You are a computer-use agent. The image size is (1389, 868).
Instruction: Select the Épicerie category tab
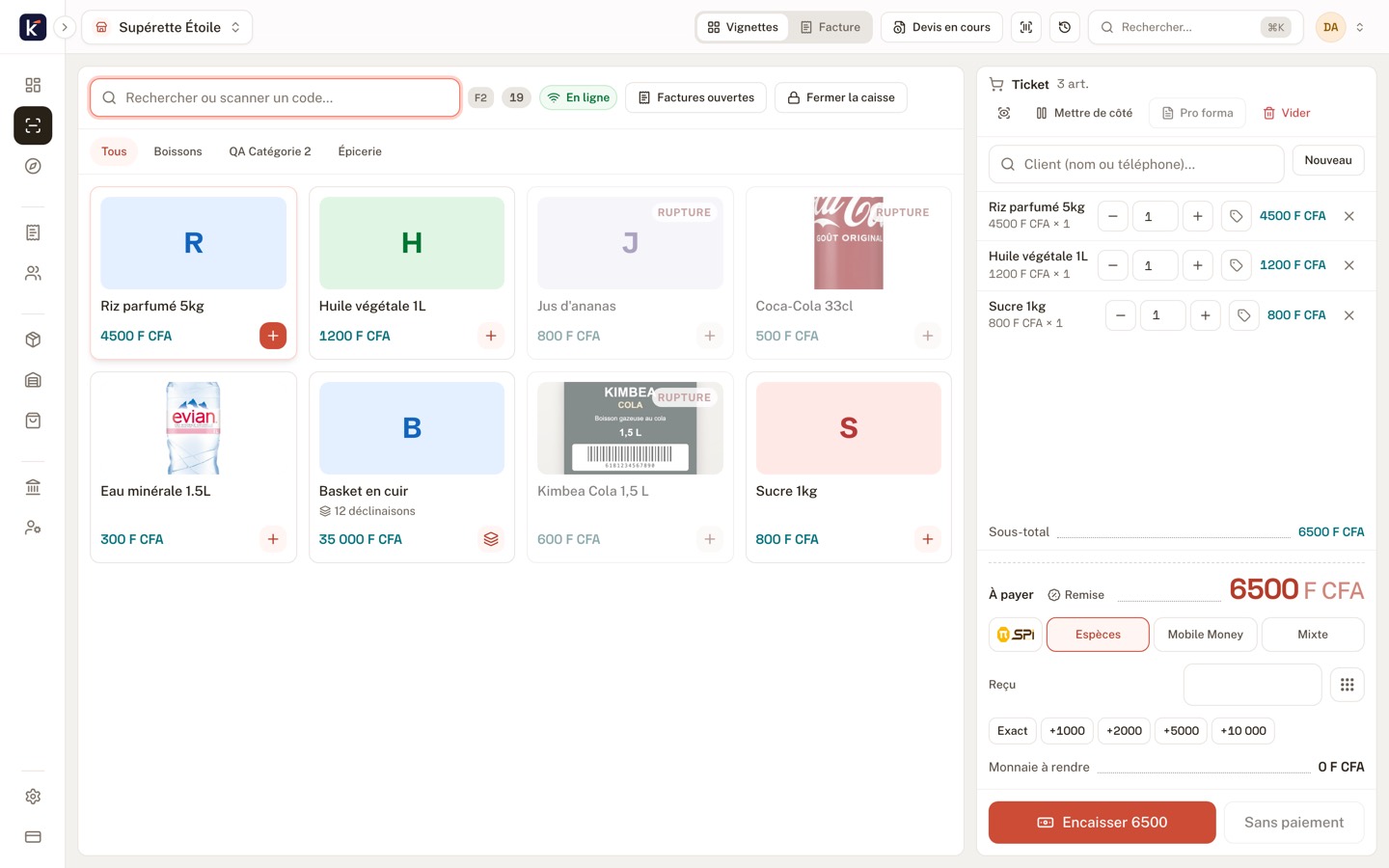click(360, 151)
